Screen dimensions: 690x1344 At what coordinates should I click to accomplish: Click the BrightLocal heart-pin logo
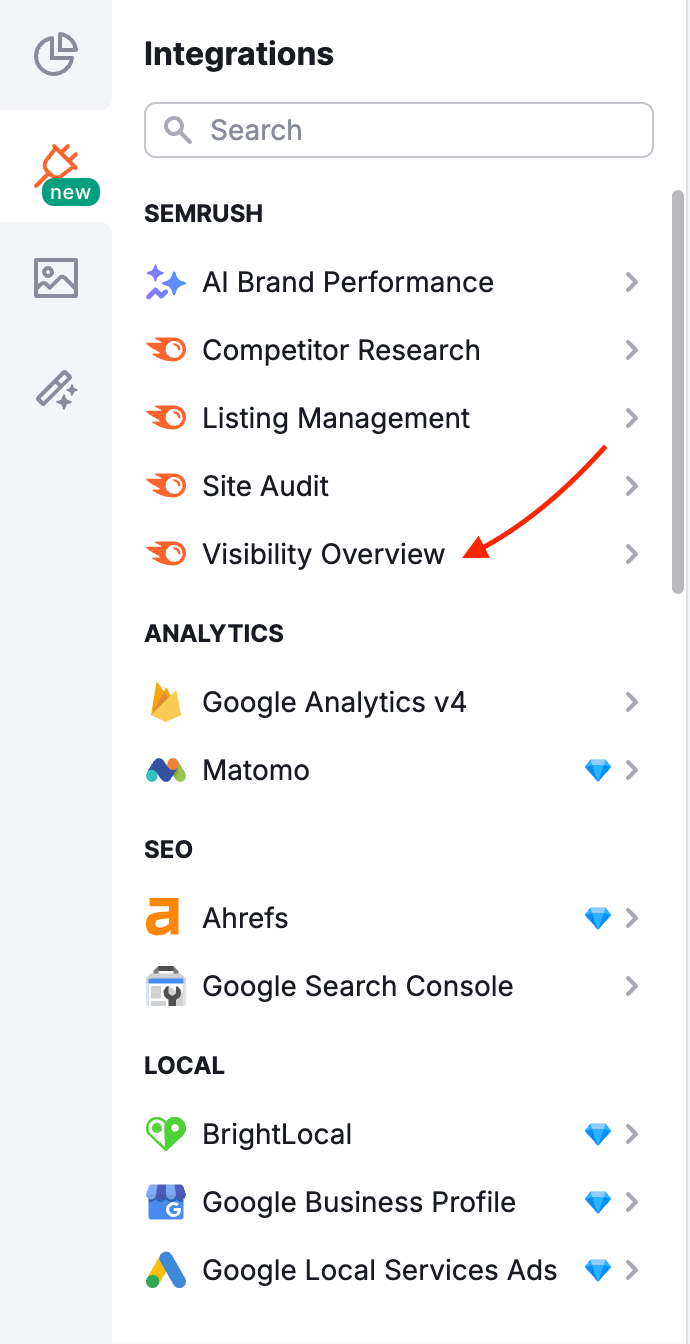166,1134
